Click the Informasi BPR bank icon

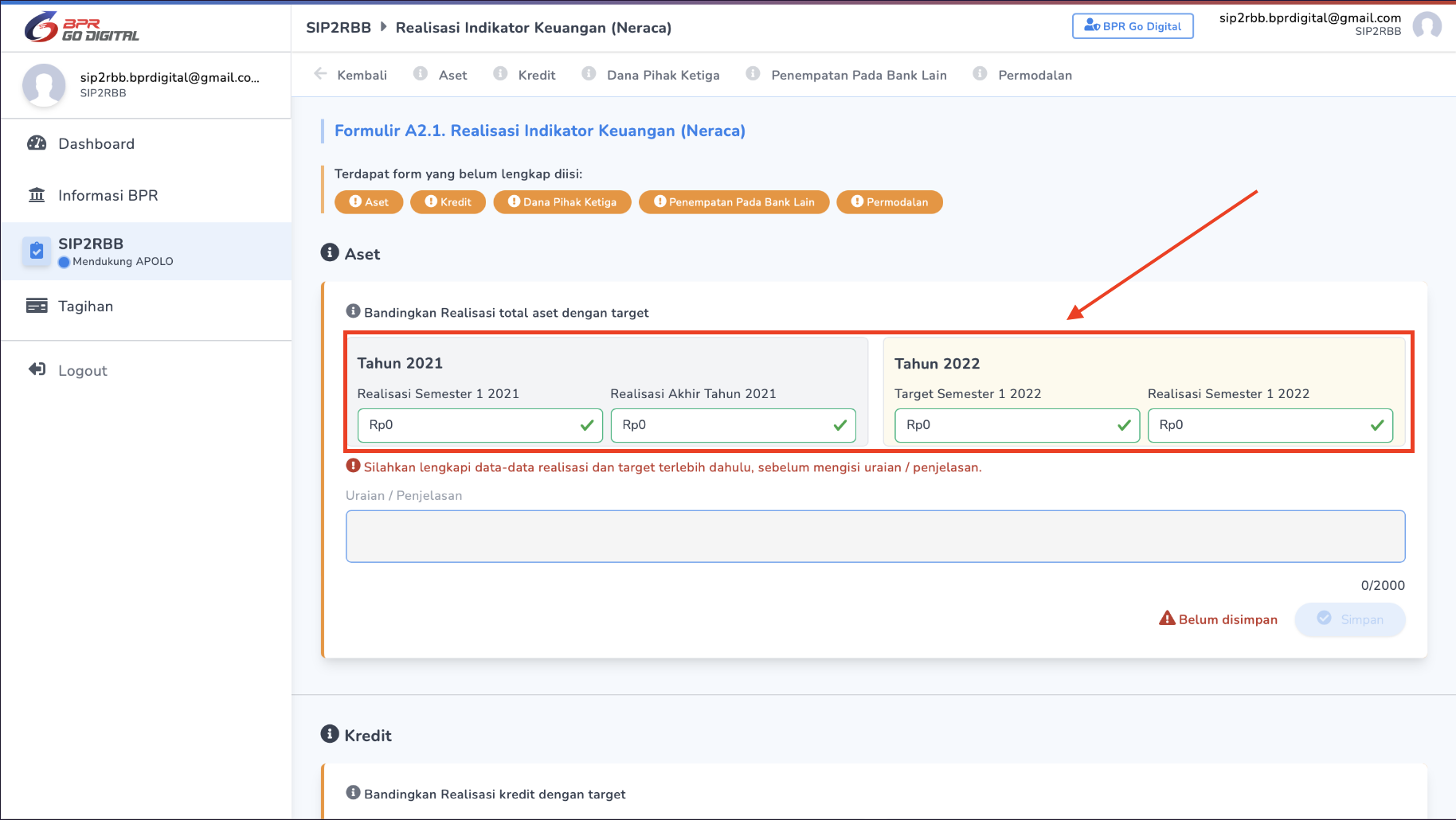pyautogui.click(x=37, y=195)
